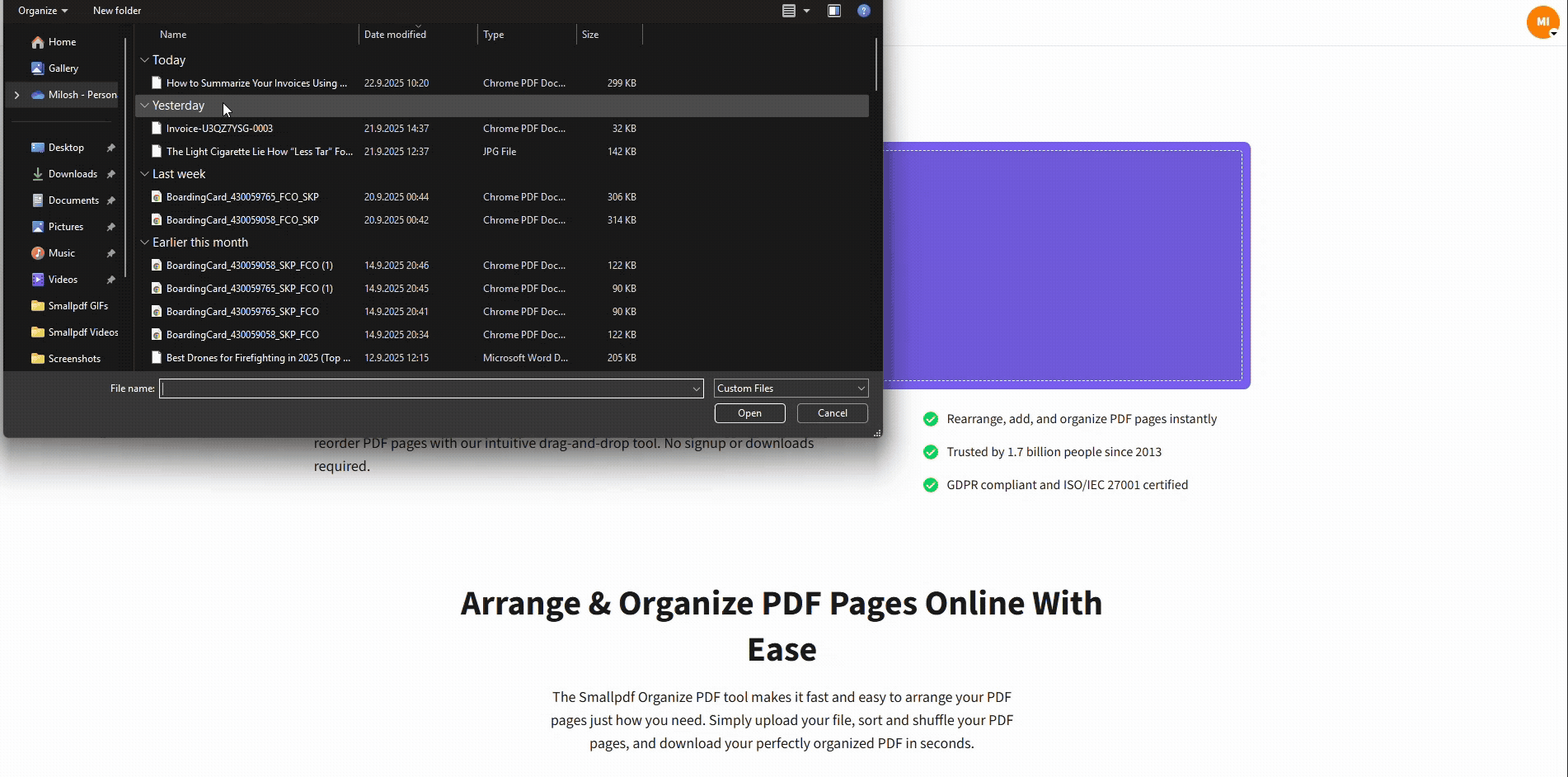Open the Music folder
Viewport: 1568px width, 777px height.
[x=62, y=252]
